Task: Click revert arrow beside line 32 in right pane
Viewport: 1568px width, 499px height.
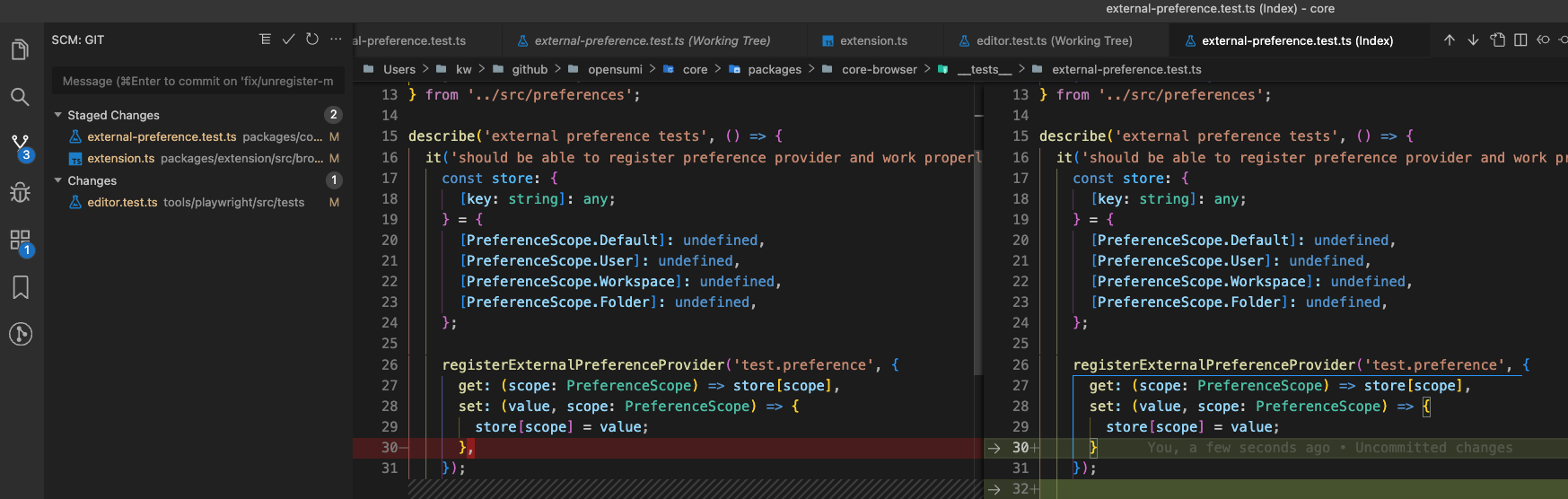Action: click(994, 489)
